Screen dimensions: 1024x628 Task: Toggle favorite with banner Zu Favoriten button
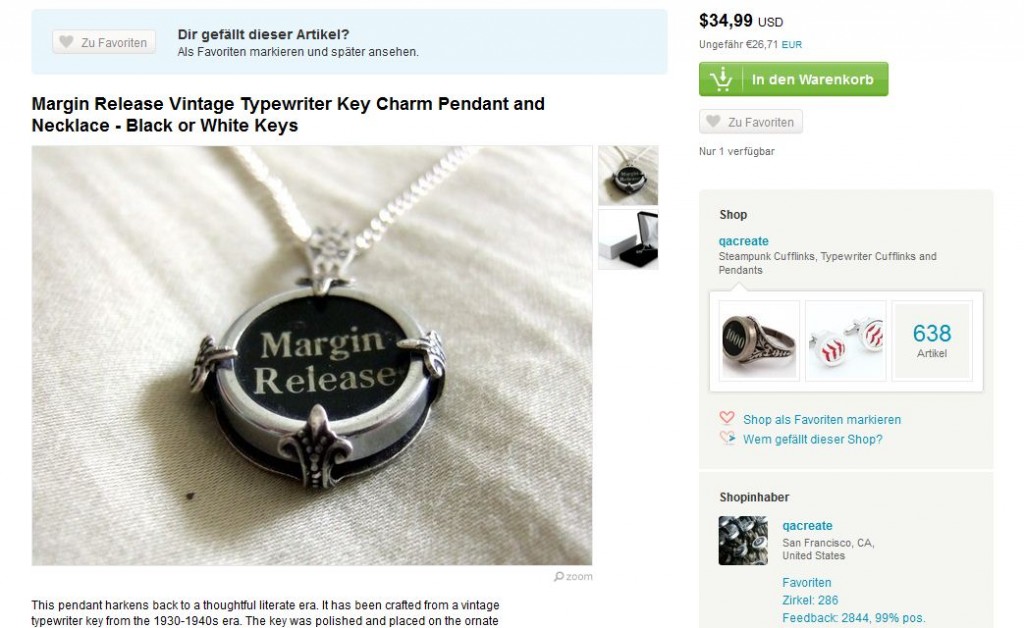coord(104,42)
